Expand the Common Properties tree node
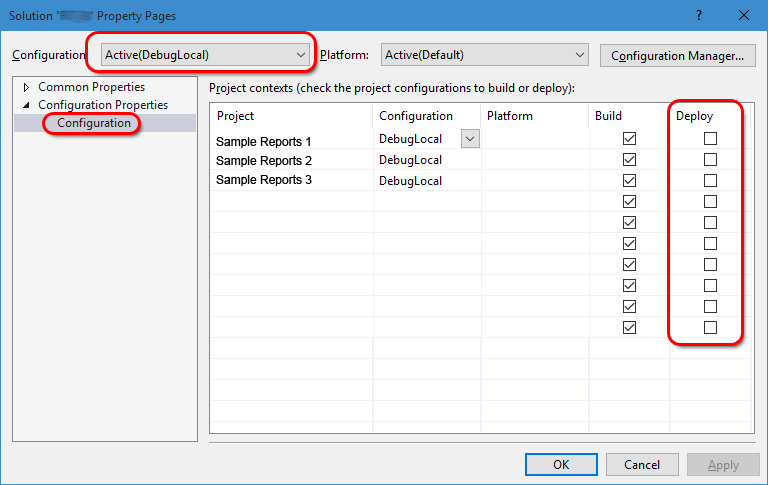 pos(26,88)
